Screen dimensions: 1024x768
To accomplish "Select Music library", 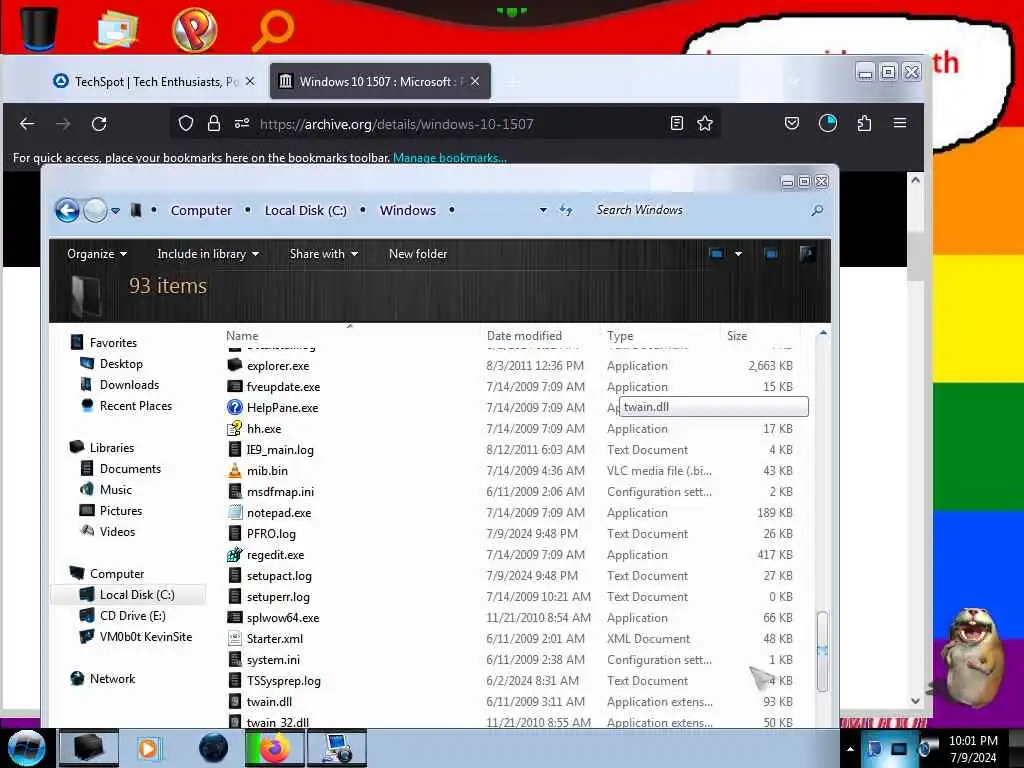I will coord(116,489).
